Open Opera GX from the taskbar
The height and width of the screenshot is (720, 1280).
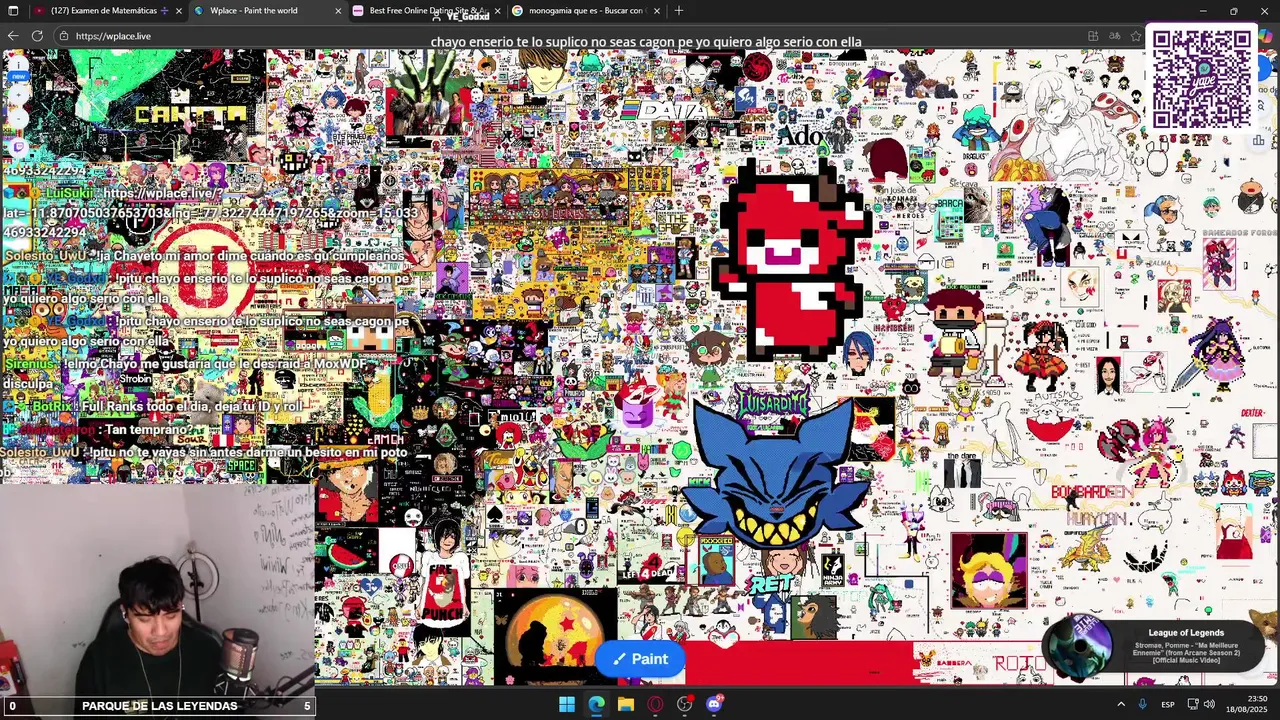pos(655,705)
